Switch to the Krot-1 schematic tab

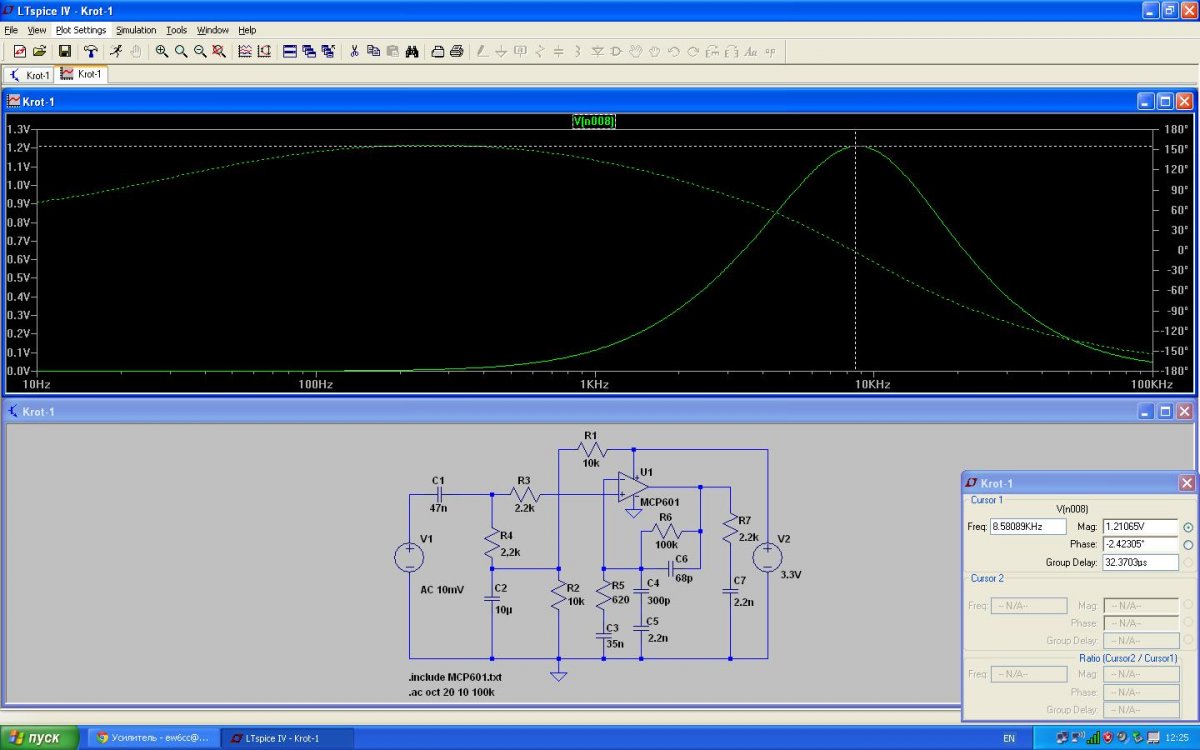click(29, 75)
